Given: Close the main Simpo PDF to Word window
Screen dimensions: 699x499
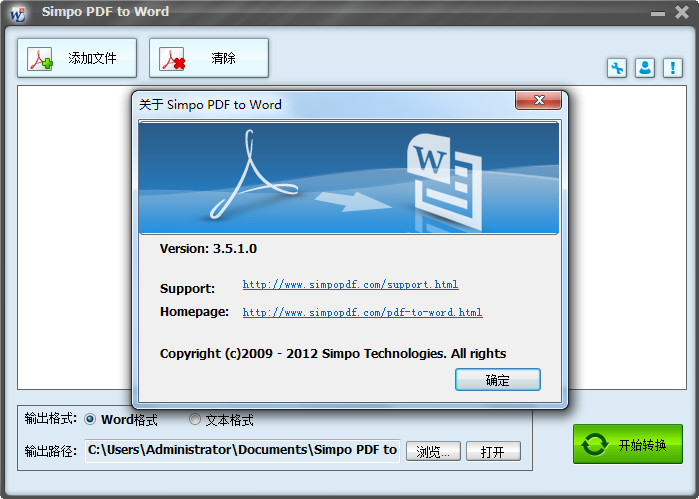Looking at the screenshot, I should click(682, 12).
